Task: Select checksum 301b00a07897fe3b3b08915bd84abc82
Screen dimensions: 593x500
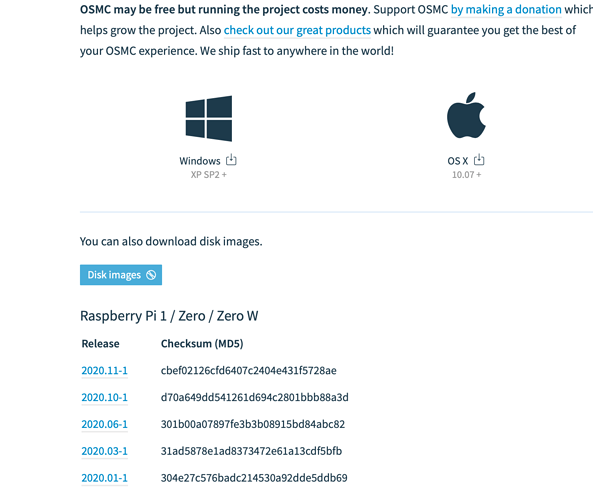Action: [253, 424]
